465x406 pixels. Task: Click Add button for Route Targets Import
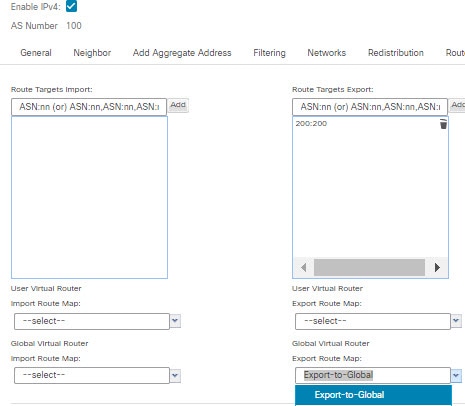[178, 105]
